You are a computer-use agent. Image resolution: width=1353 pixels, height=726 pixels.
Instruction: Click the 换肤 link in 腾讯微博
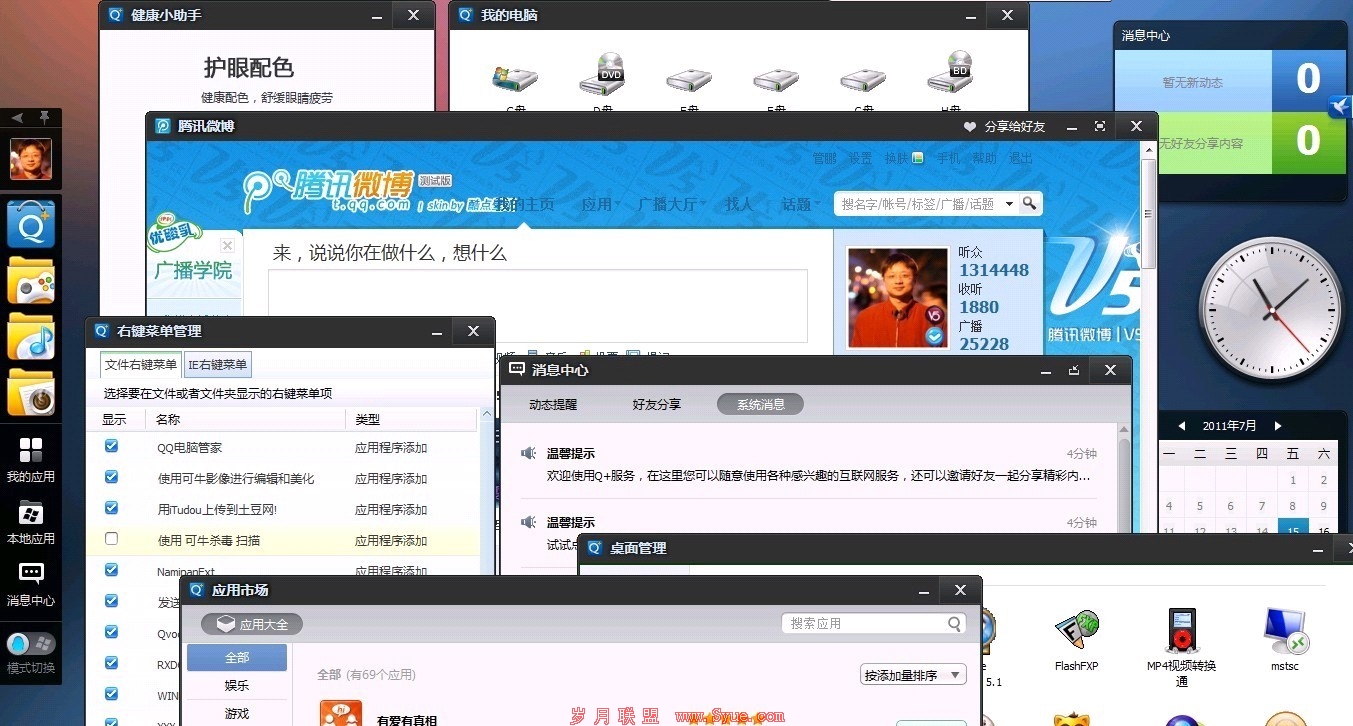[x=897, y=158]
